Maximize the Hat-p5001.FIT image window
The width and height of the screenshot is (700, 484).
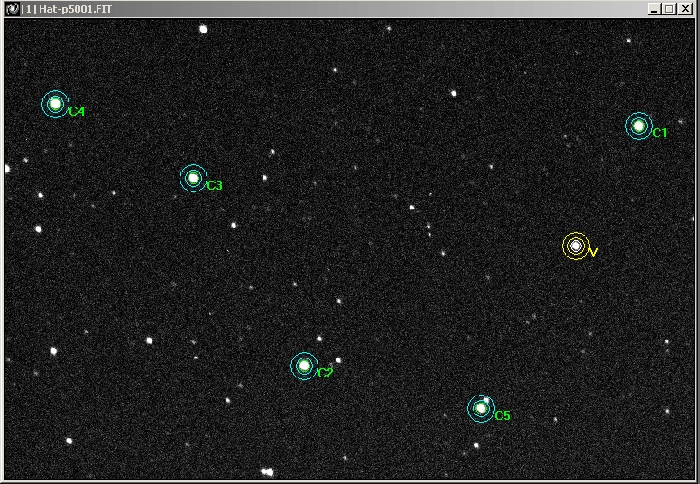coord(669,9)
